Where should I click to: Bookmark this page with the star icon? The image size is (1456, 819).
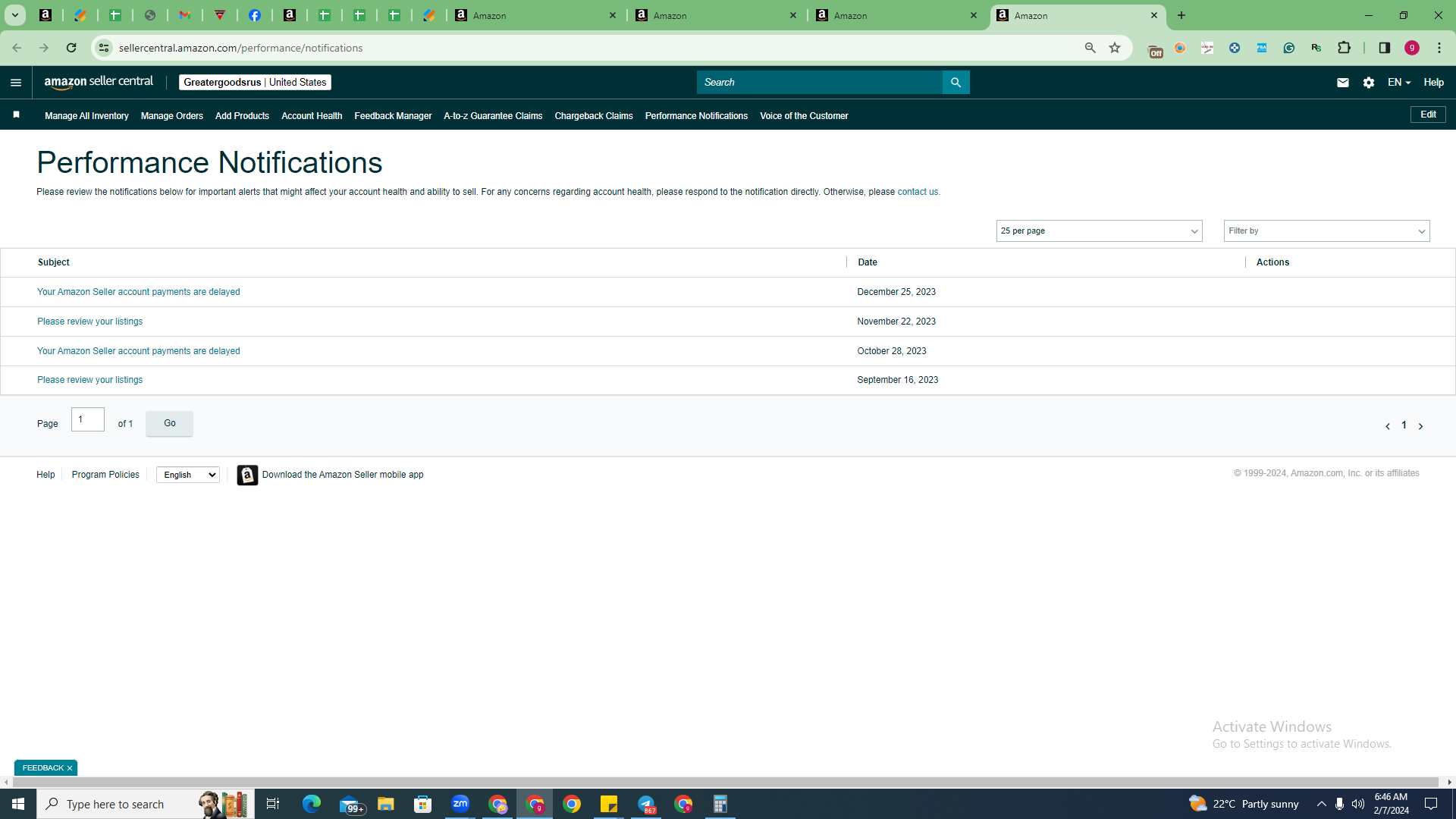click(x=1114, y=48)
